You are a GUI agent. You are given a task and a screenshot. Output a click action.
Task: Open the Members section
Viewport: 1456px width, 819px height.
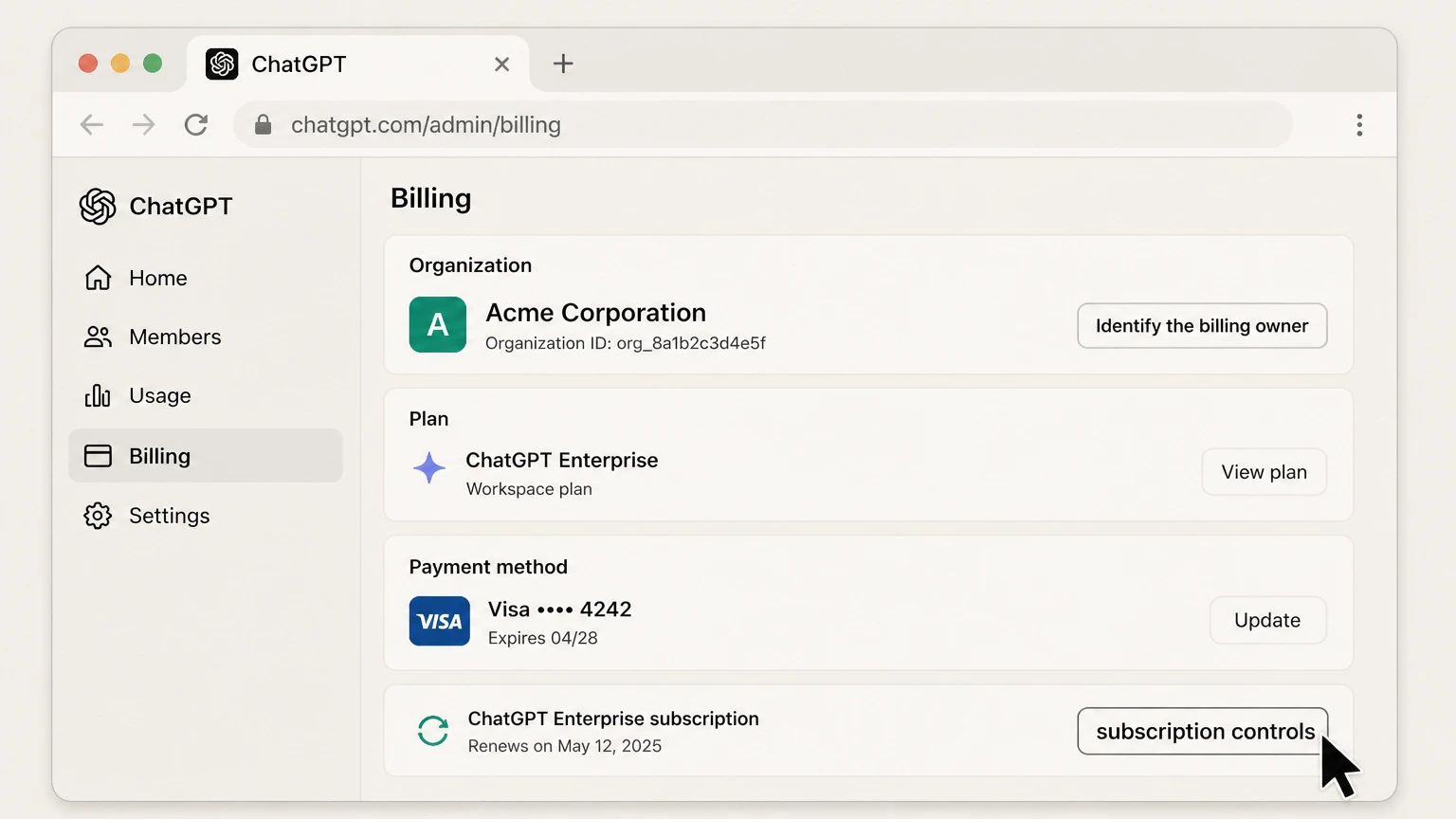click(206, 337)
